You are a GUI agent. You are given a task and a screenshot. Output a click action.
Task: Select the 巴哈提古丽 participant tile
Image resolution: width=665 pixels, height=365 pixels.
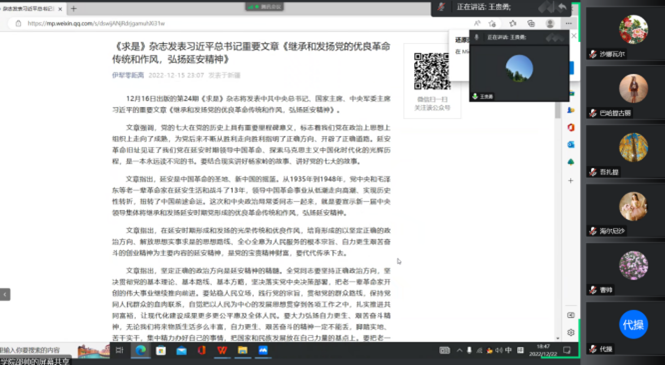tap(626, 92)
